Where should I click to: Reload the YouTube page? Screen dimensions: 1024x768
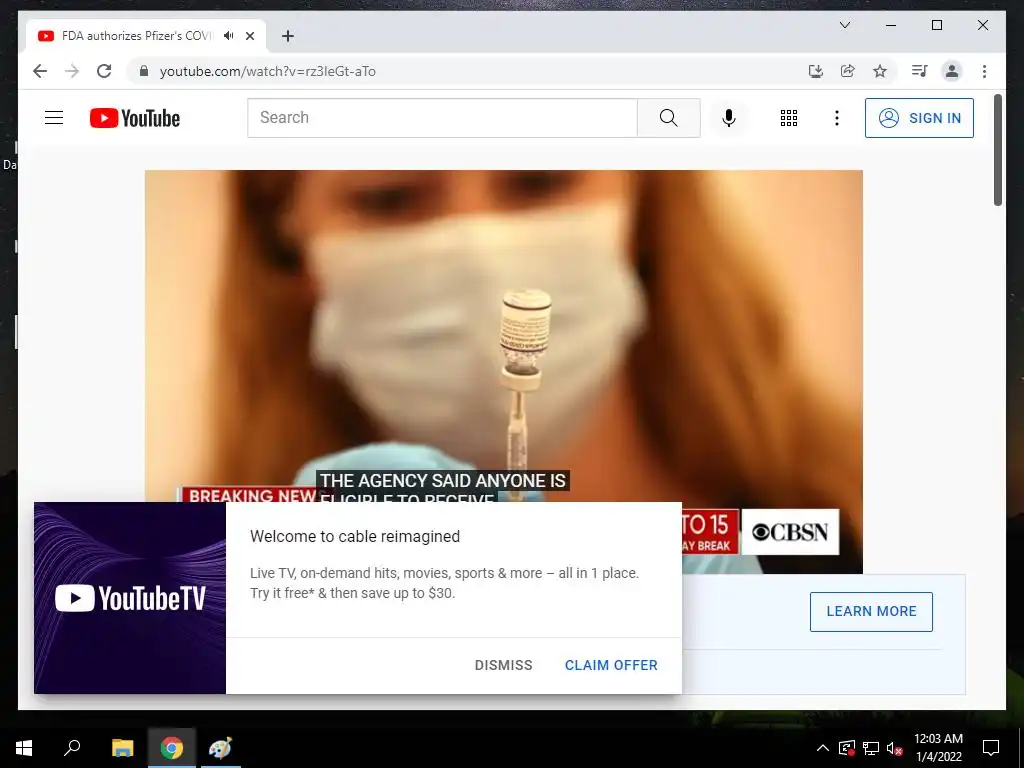104,71
